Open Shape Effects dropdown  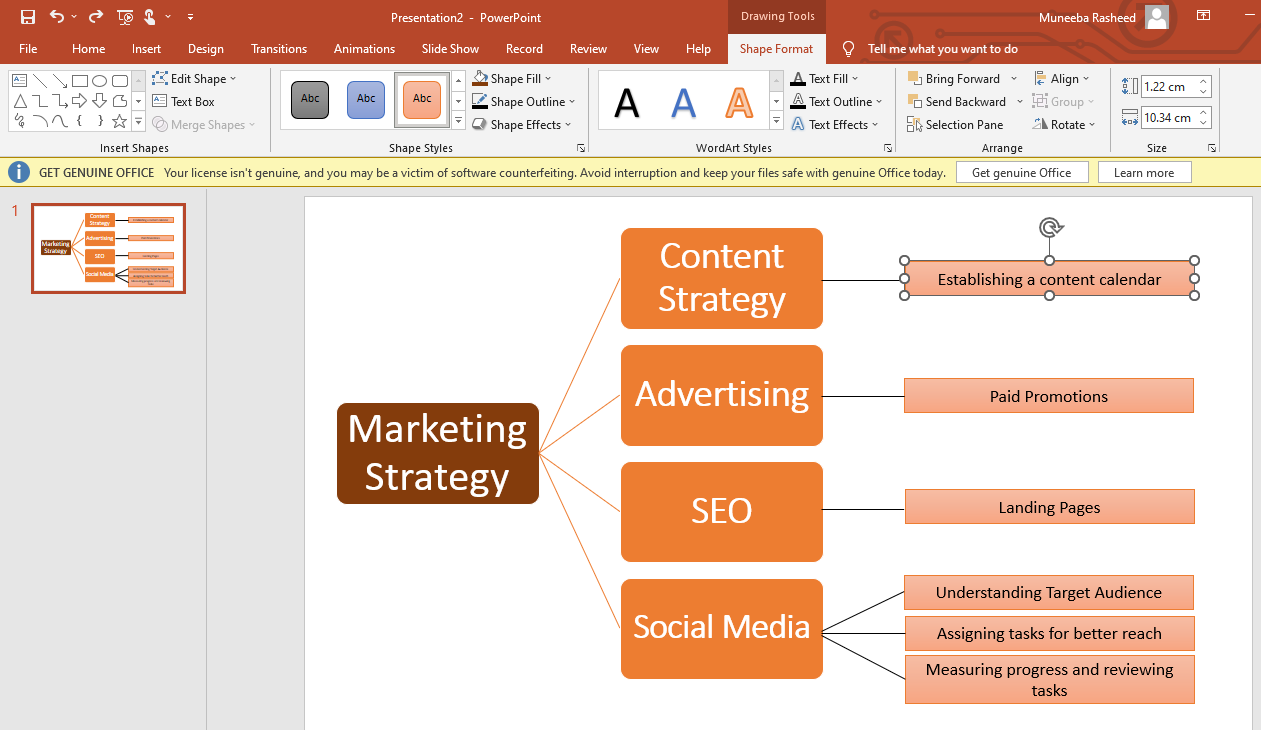point(521,124)
